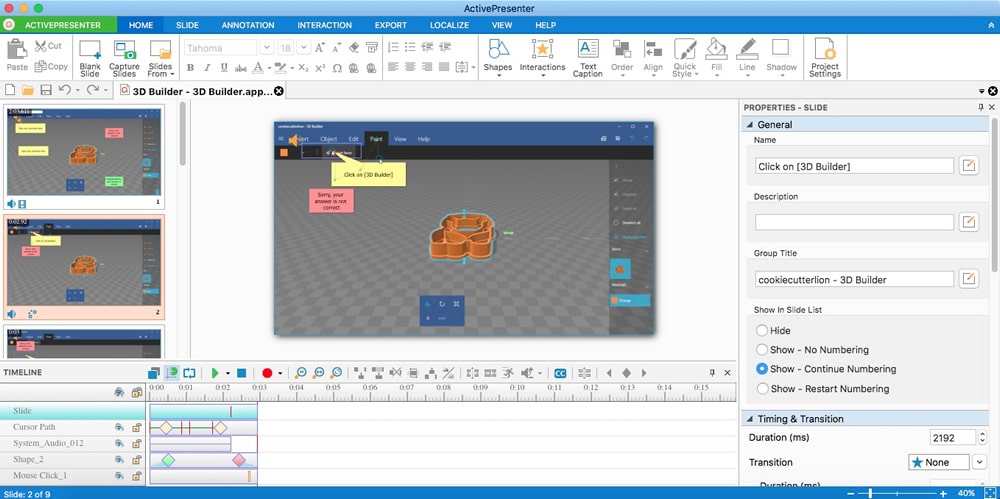Open the EXPORT tab

pos(391,25)
